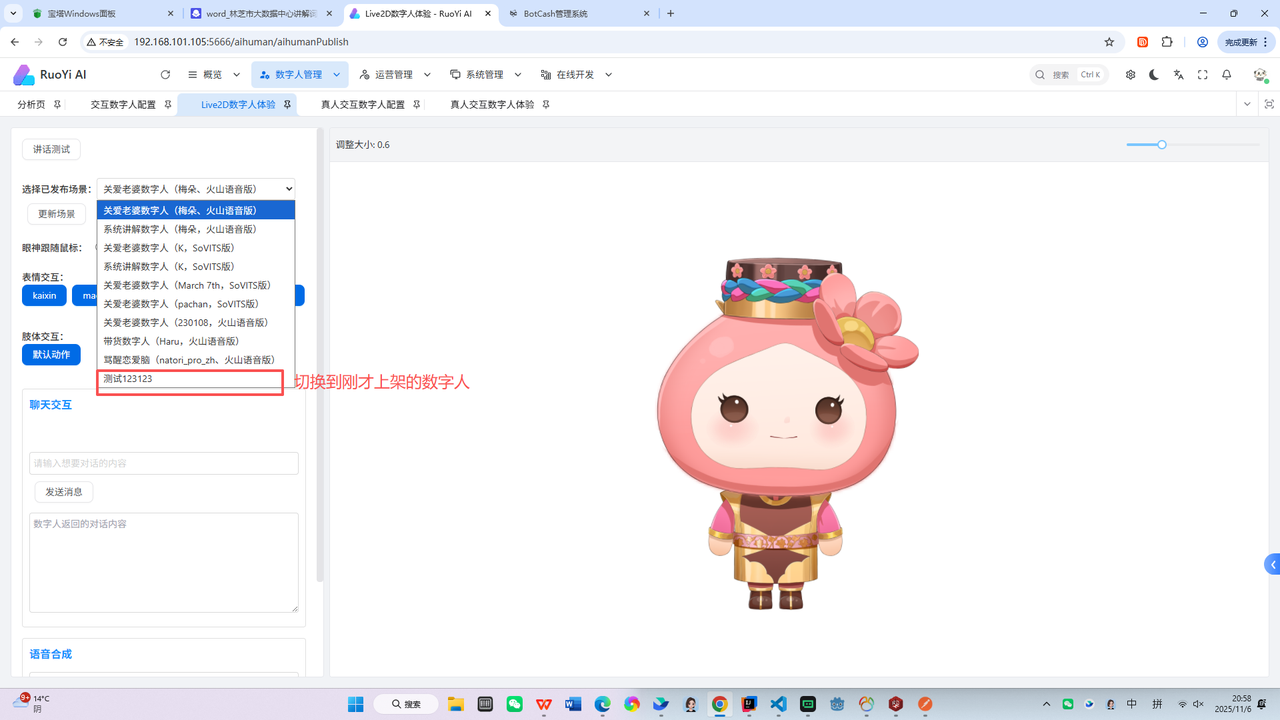Unpin the Live2D数字人体验 tab
This screenshot has width=1280, height=720.
(x=287, y=104)
